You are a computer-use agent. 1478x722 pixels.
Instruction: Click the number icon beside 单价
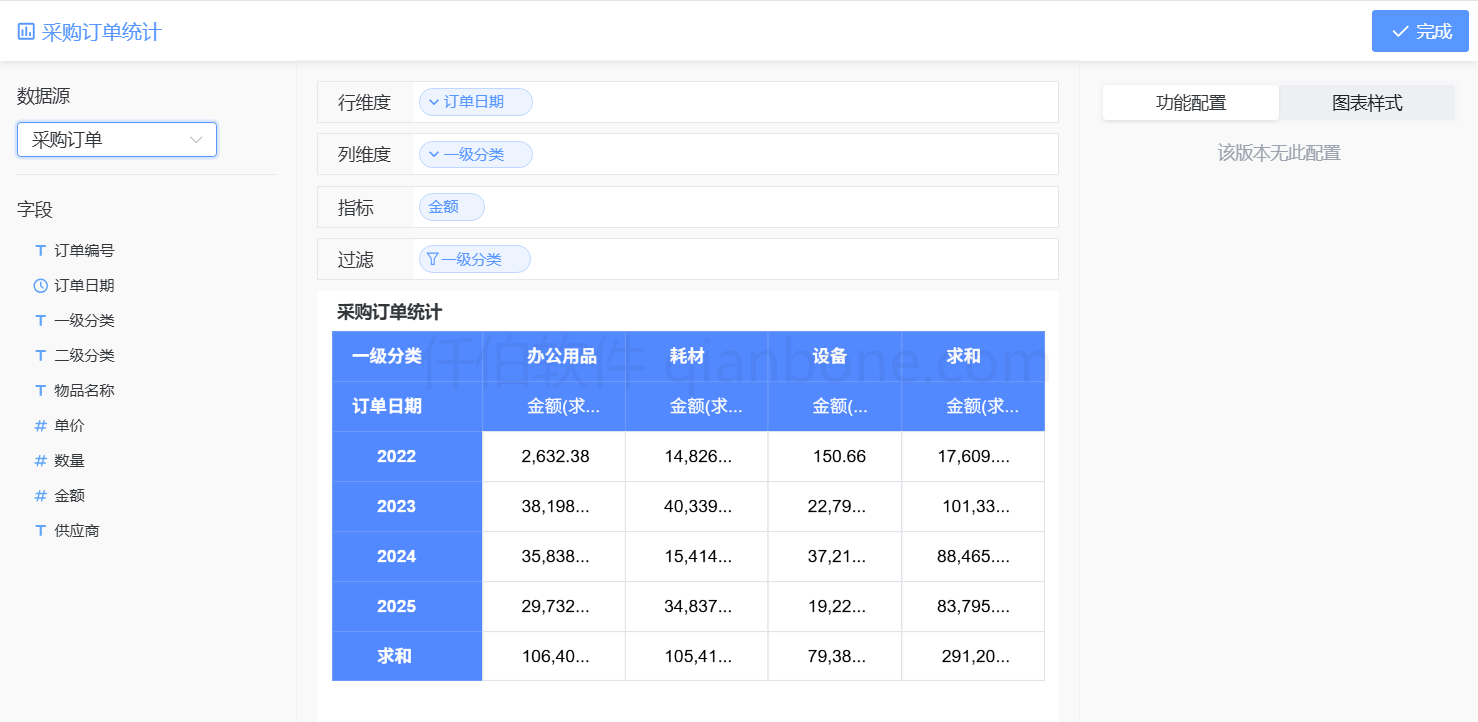(x=40, y=425)
